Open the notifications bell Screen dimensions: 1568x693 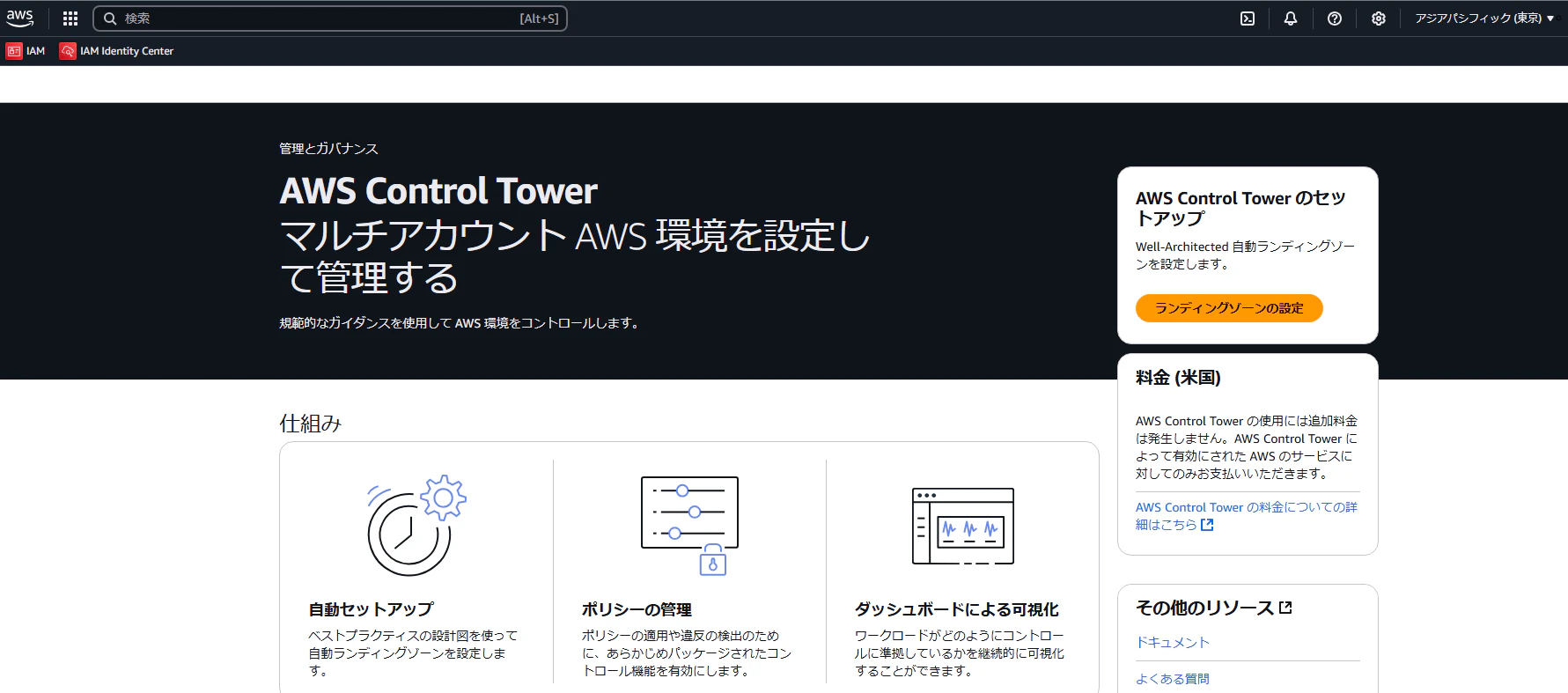1291,18
